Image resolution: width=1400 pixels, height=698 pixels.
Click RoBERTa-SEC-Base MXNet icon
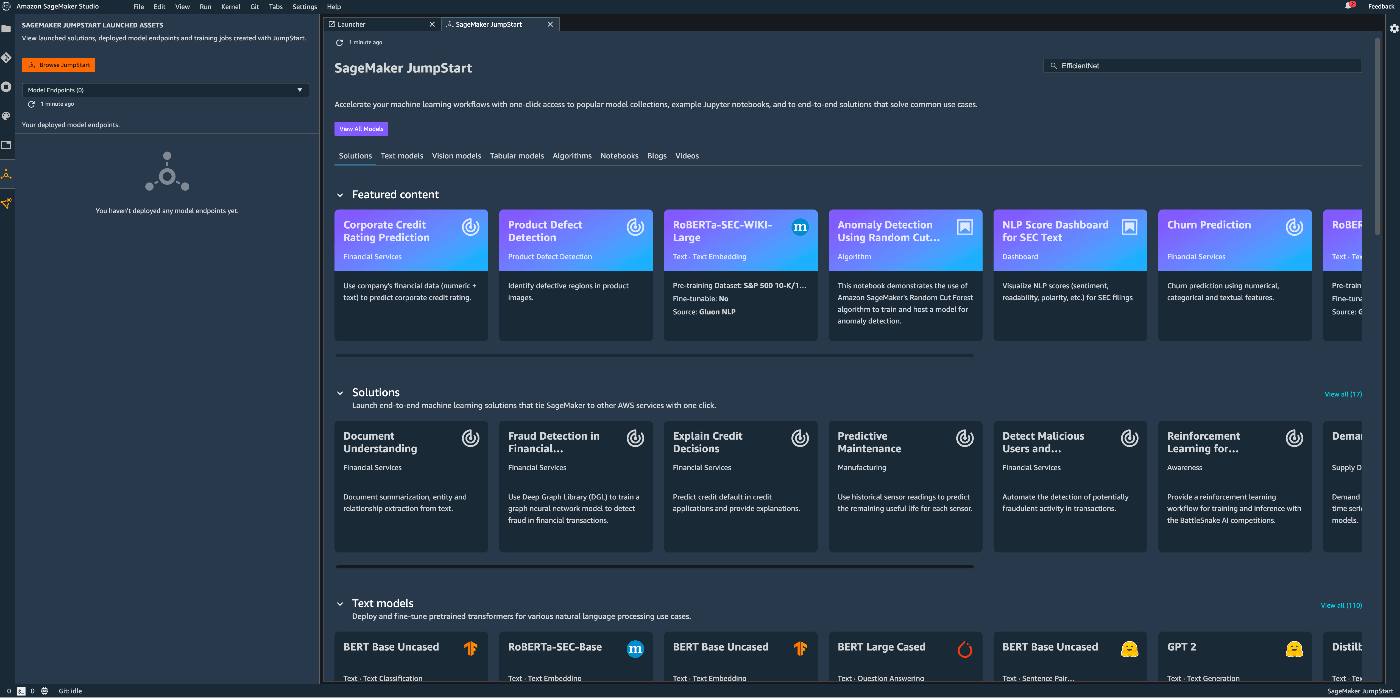coord(635,649)
